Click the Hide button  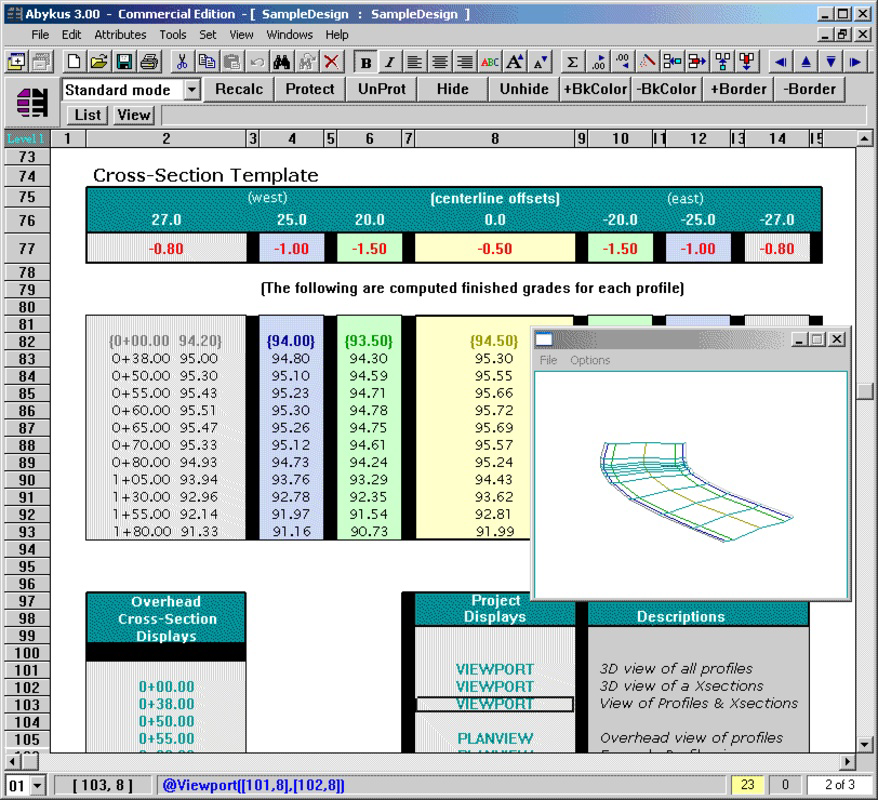tap(452, 89)
